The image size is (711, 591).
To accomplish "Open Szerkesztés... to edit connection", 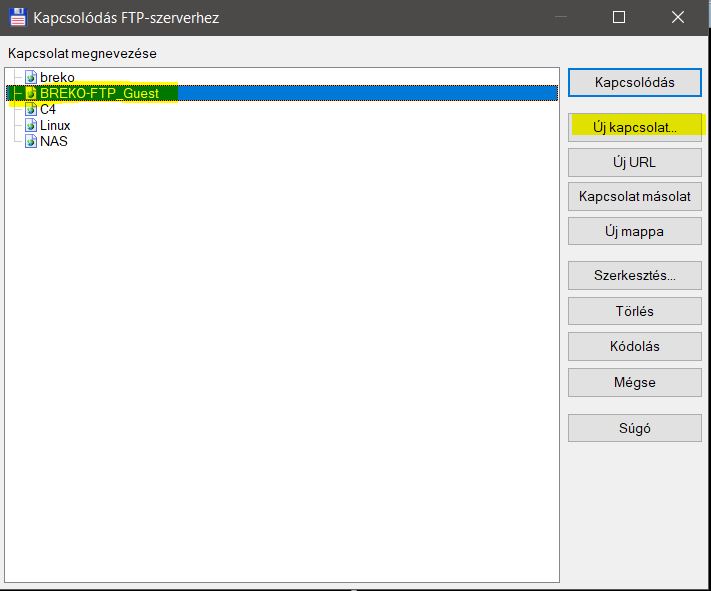I will (634, 275).
